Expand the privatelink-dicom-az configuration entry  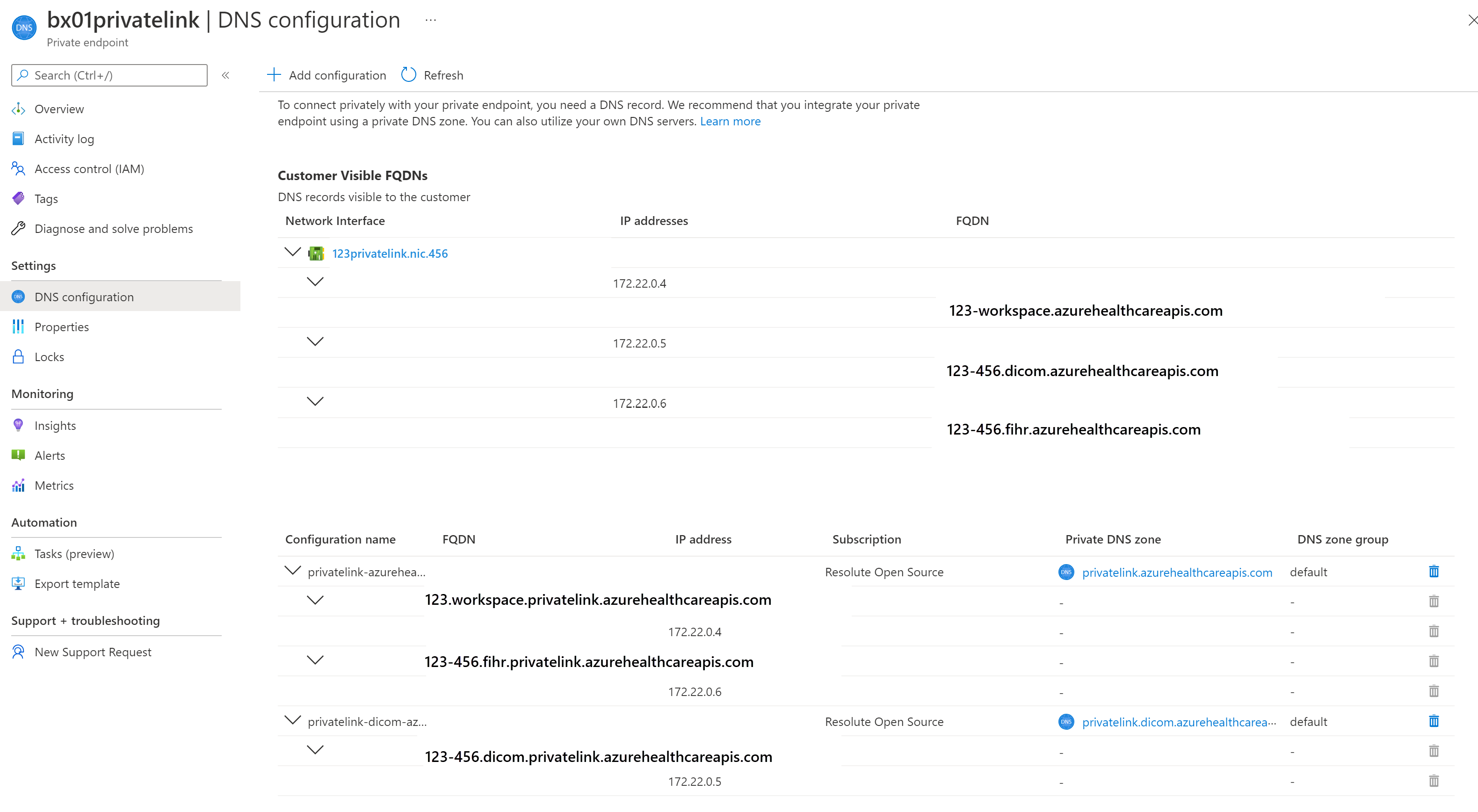291,720
